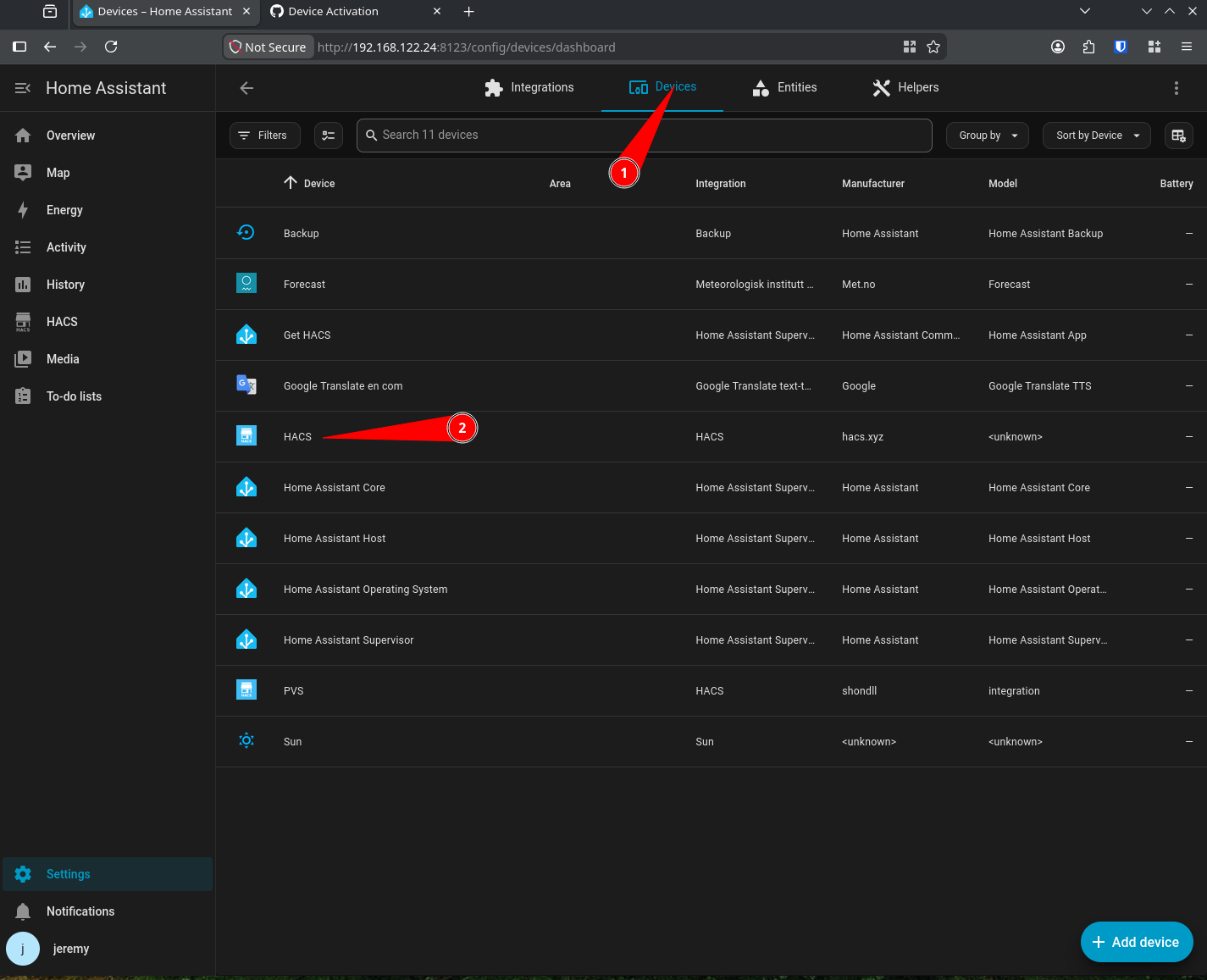This screenshot has height=980, width=1207.
Task: Open the Activity log
Action: [x=108, y=247]
